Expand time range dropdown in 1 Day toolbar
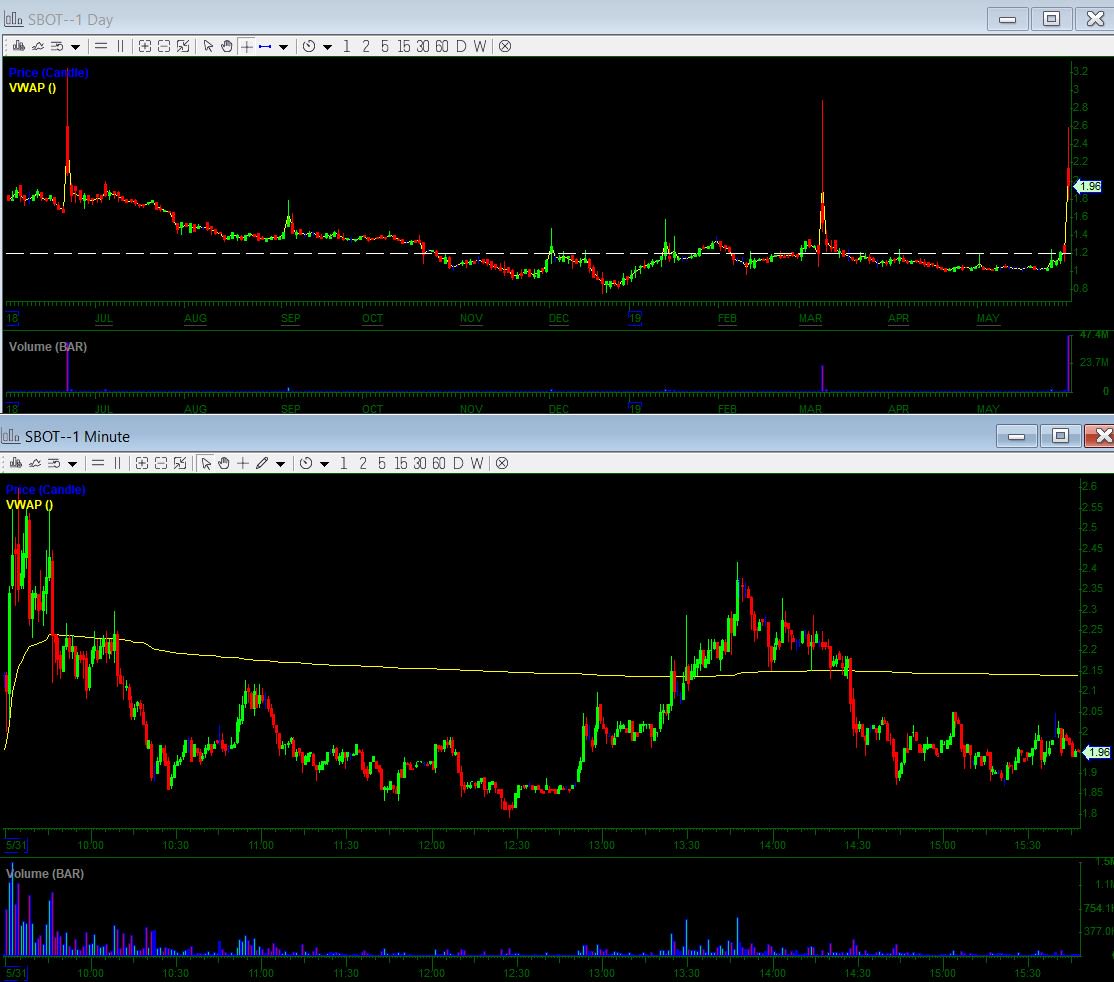The width and height of the screenshot is (1114, 982). tap(328, 47)
